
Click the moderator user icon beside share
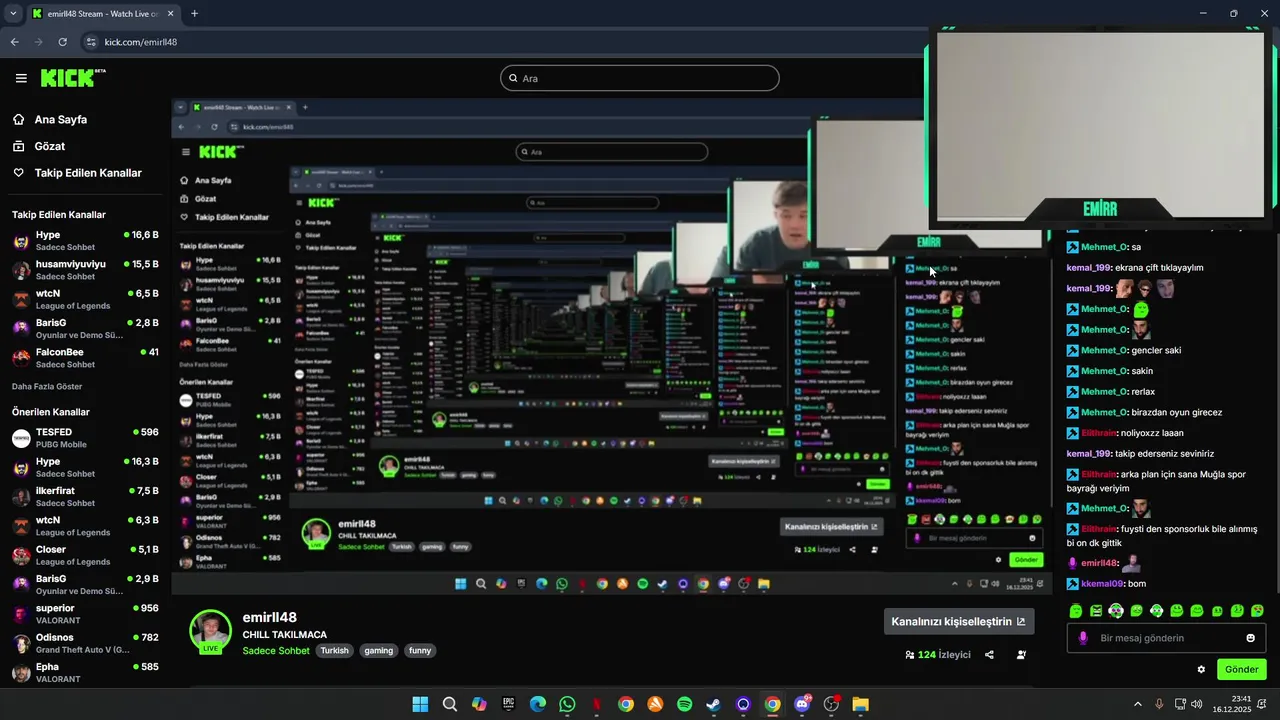pyautogui.click(x=1021, y=655)
